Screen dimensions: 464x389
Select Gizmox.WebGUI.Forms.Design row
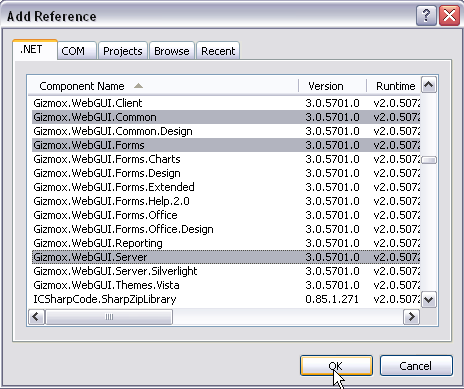(x=226, y=173)
